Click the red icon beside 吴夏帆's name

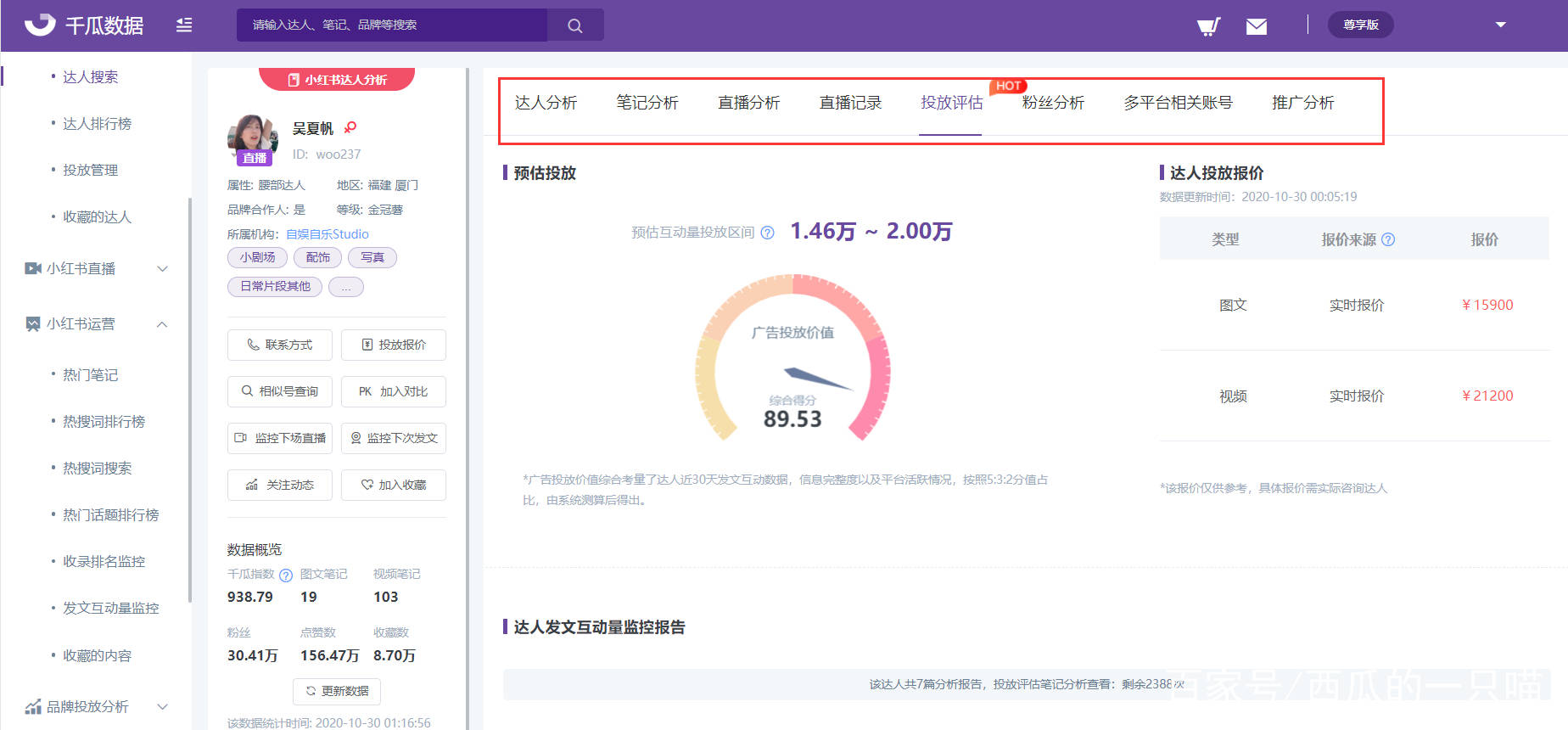pyautogui.click(x=350, y=127)
